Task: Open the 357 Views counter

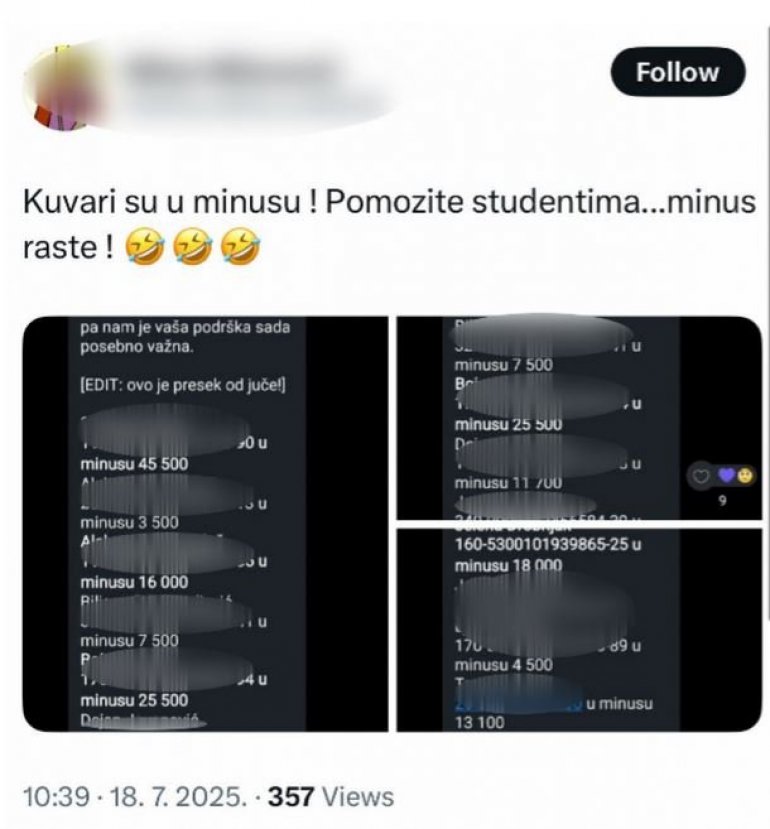Action: (x=331, y=796)
